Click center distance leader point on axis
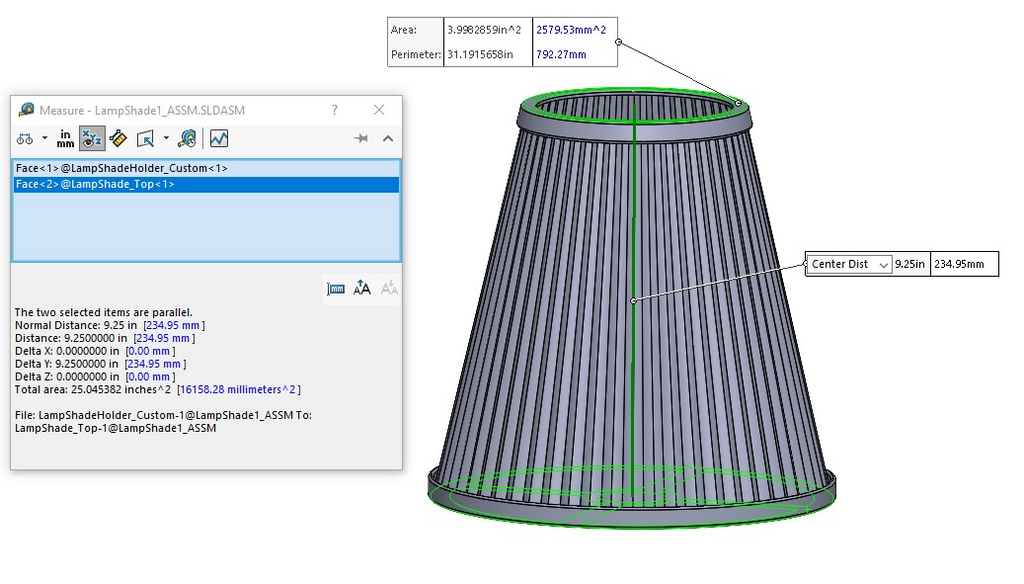 (x=633, y=300)
